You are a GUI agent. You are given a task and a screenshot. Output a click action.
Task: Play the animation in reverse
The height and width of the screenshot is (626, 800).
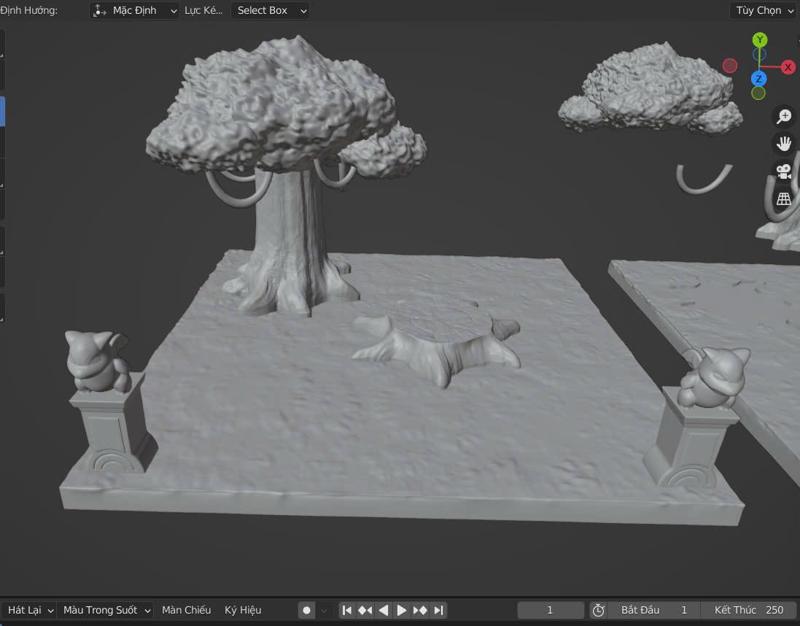[x=384, y=610]
